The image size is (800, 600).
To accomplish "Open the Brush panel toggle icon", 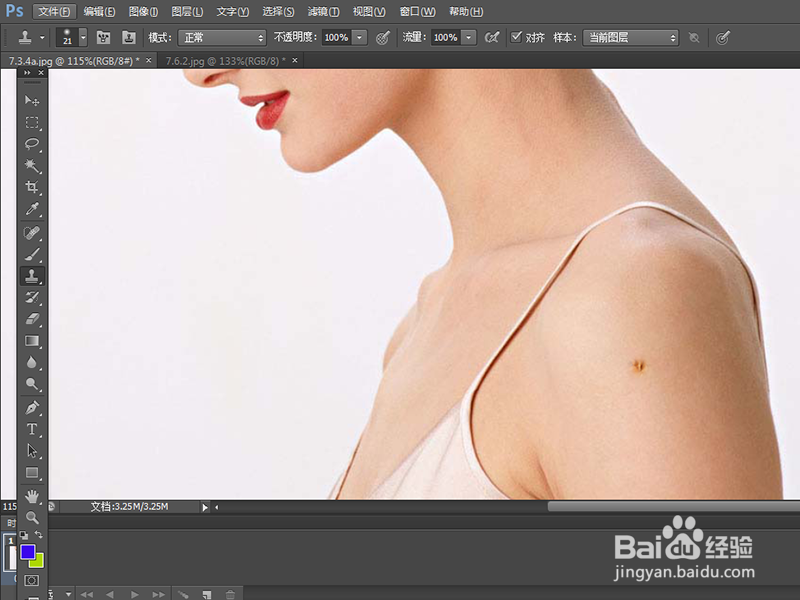I will (x=104, y=37).
